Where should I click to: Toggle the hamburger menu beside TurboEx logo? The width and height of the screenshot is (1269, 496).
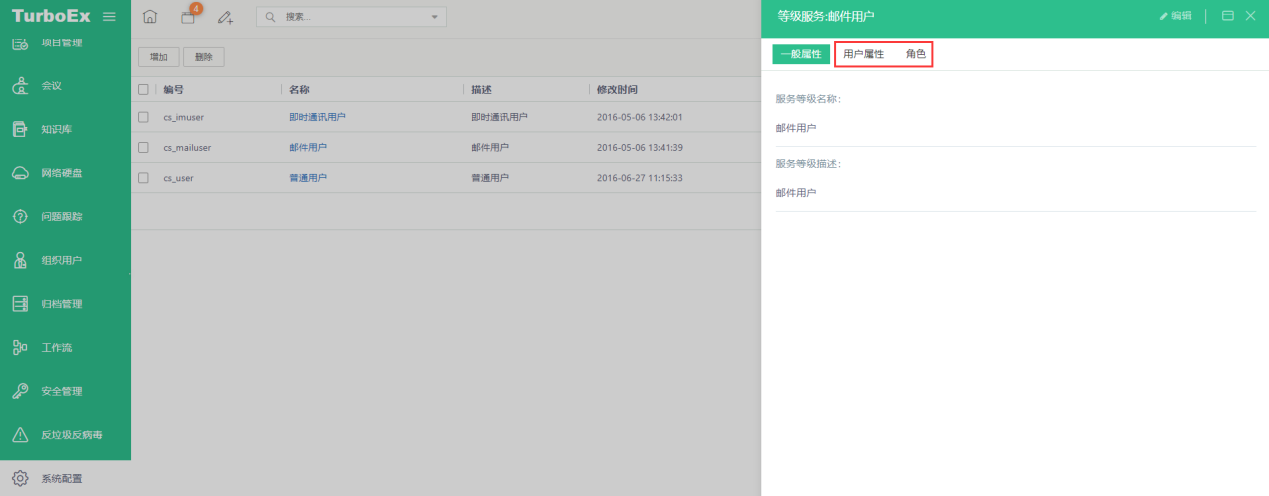coord(109,17)
